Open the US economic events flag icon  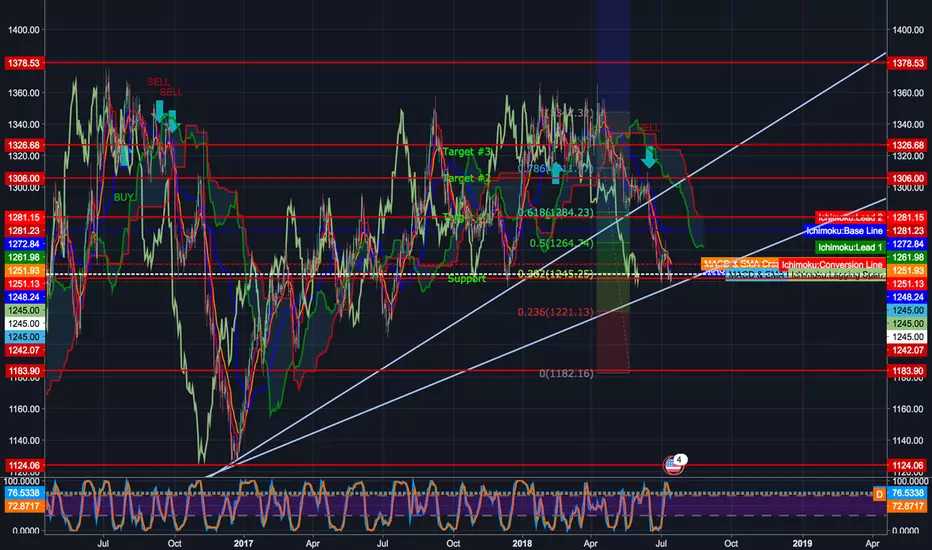pyautogui.click(x=673, y=466)
